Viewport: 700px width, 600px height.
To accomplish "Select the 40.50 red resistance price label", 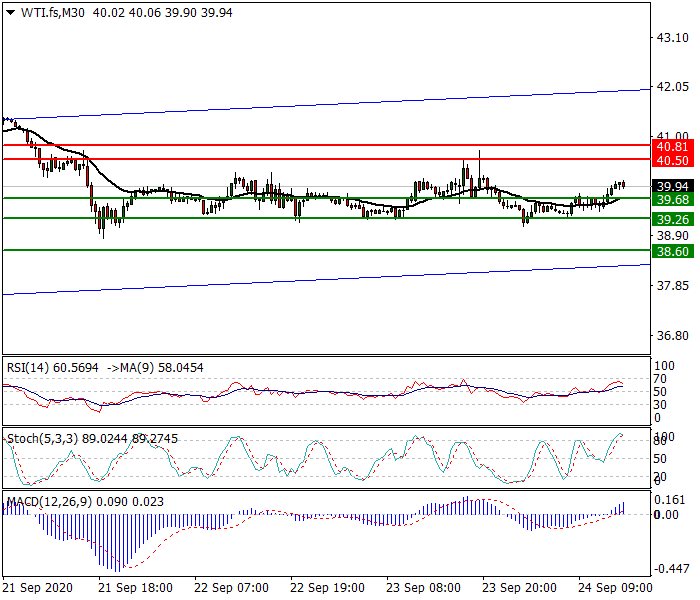I will [x=673, y=161].
